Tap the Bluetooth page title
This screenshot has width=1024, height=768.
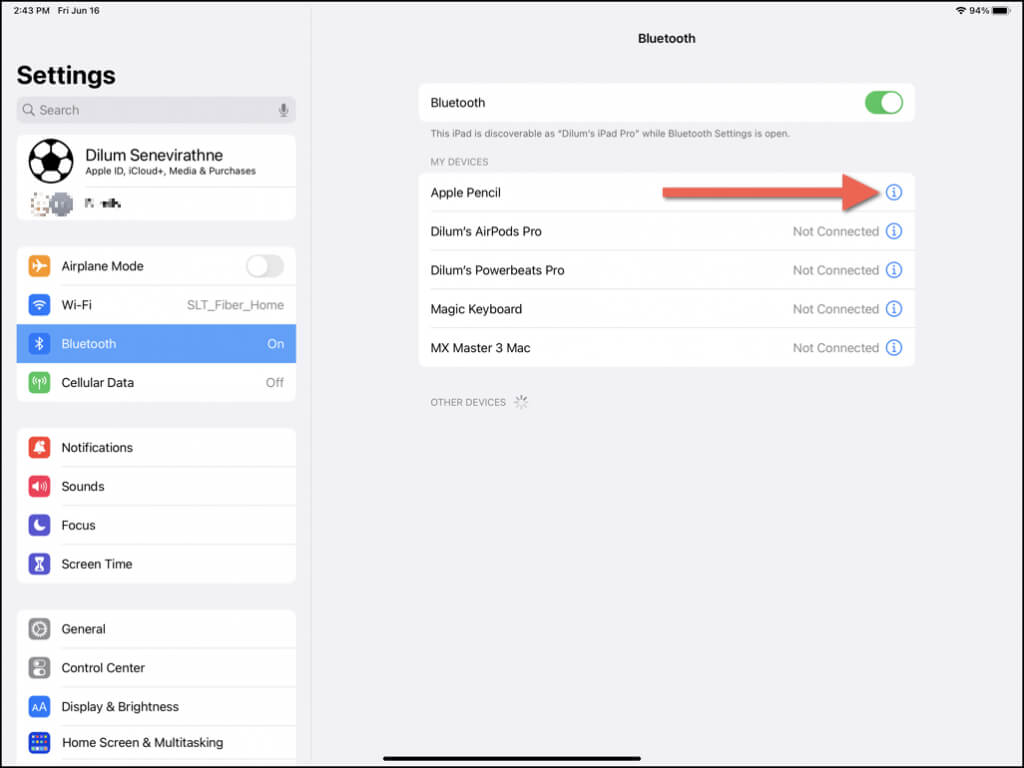[x=666, y=39]
